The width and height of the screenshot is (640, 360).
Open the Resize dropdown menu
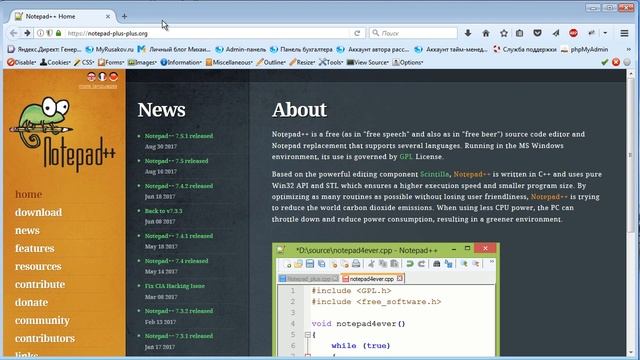click(x=302, y=62)
